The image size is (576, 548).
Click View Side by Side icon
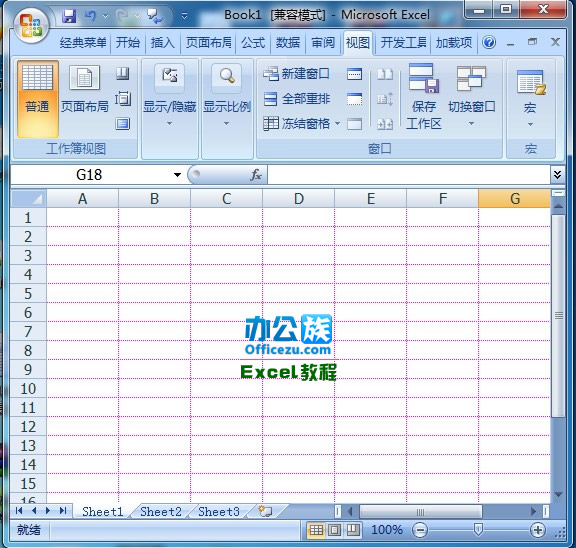[x=385, y=74]
